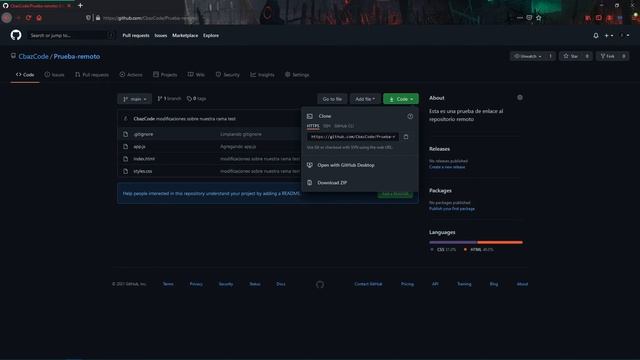640x360 pixels.
Task: Star the repository
Action: click(x=571, y=56)
